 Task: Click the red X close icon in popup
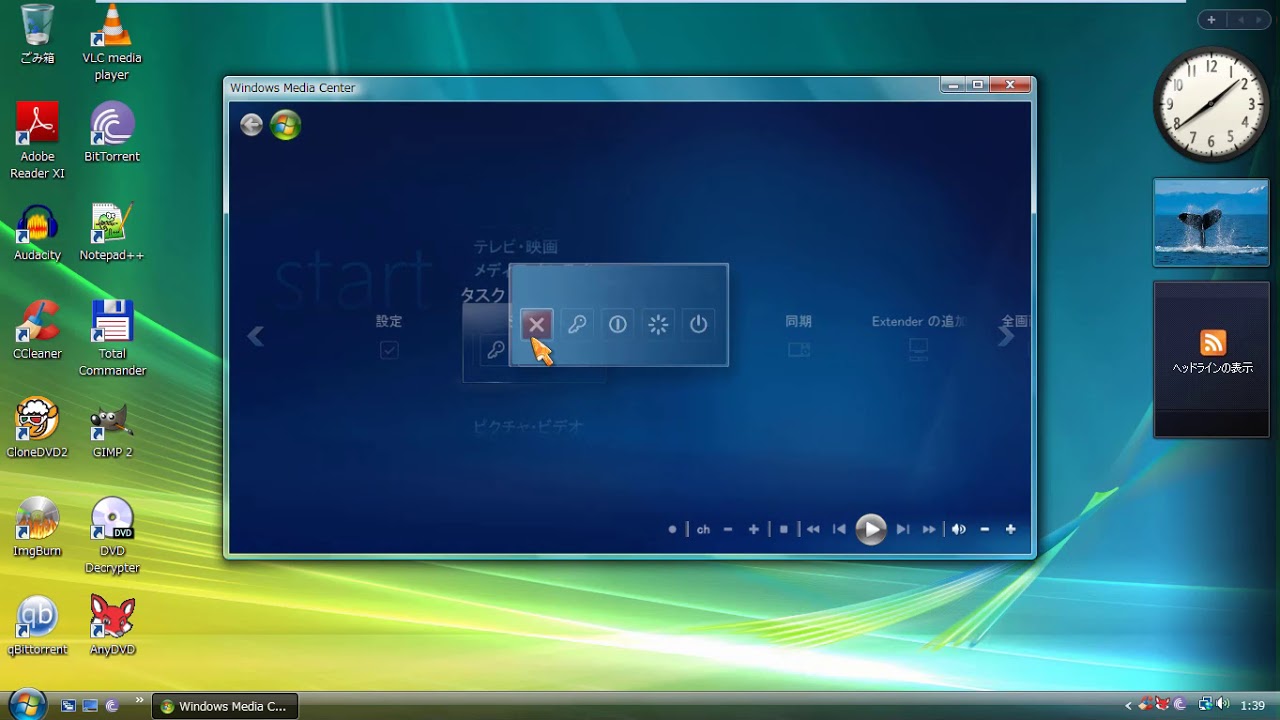(537, 324)
